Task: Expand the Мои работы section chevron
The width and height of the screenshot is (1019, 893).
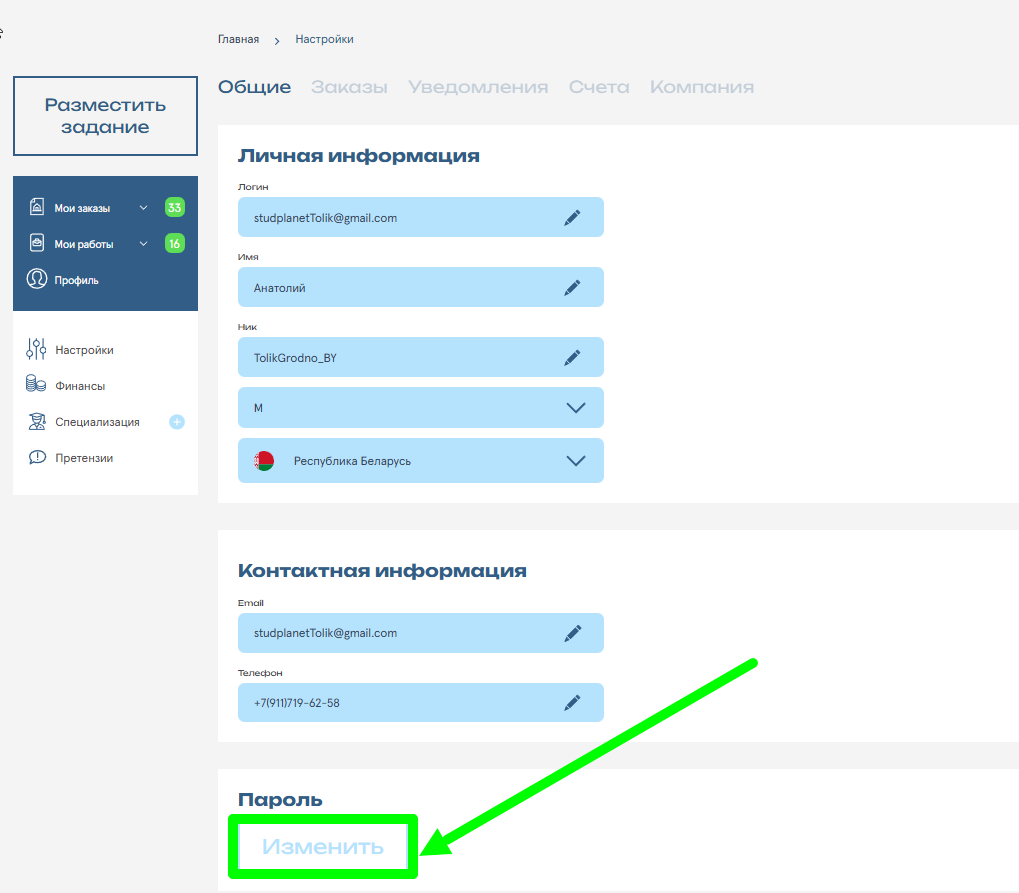Action: [143, 244]
